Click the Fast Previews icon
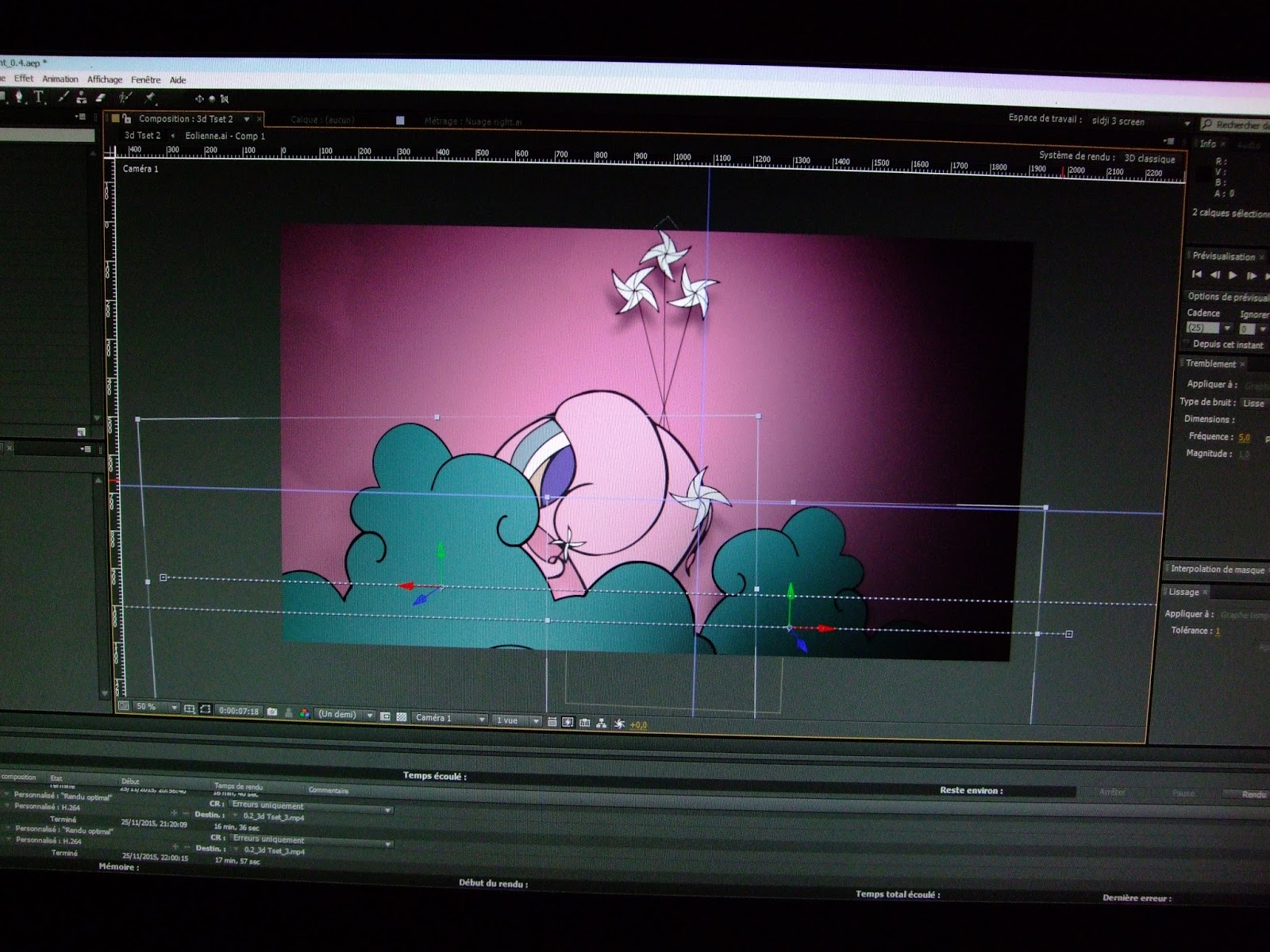 pyautogui.click(x=568, y=722)
